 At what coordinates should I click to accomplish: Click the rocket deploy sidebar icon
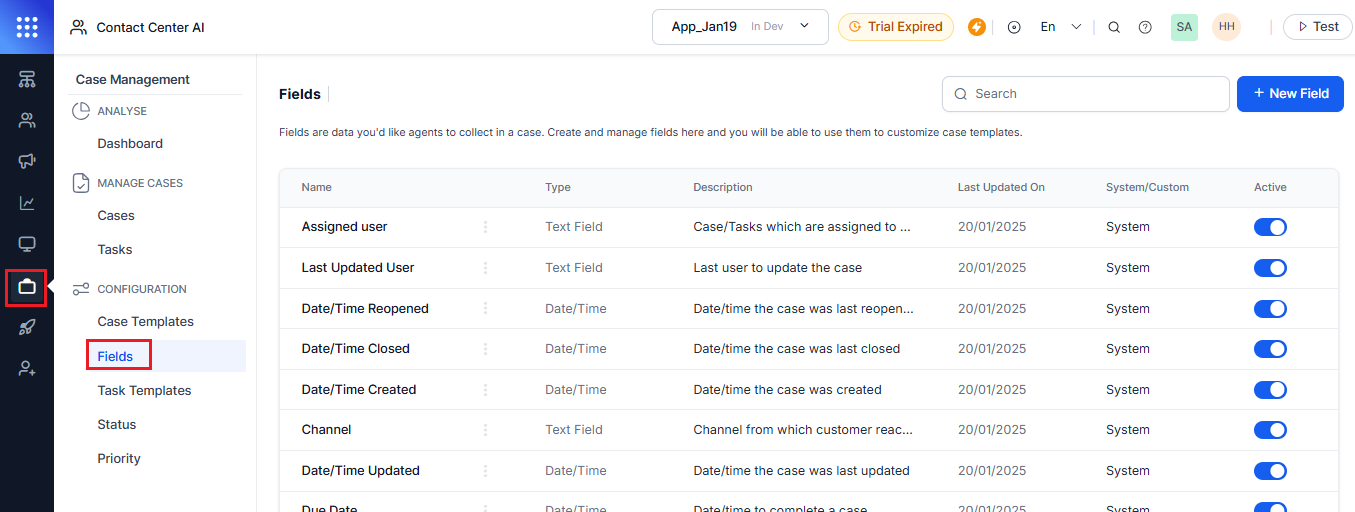coord(27,328)
